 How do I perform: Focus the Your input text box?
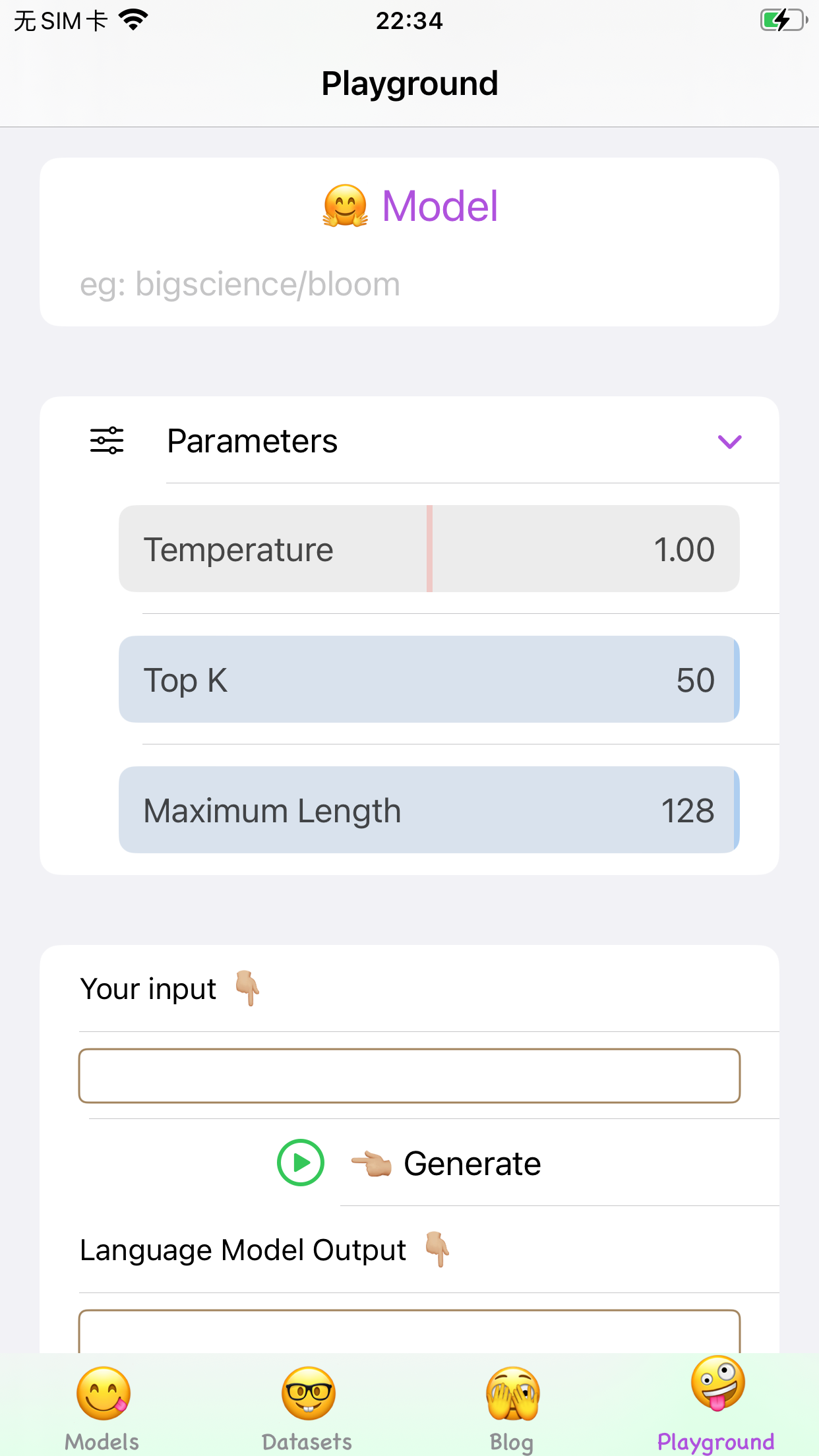pyautogui.click(x=409, y=1076)
